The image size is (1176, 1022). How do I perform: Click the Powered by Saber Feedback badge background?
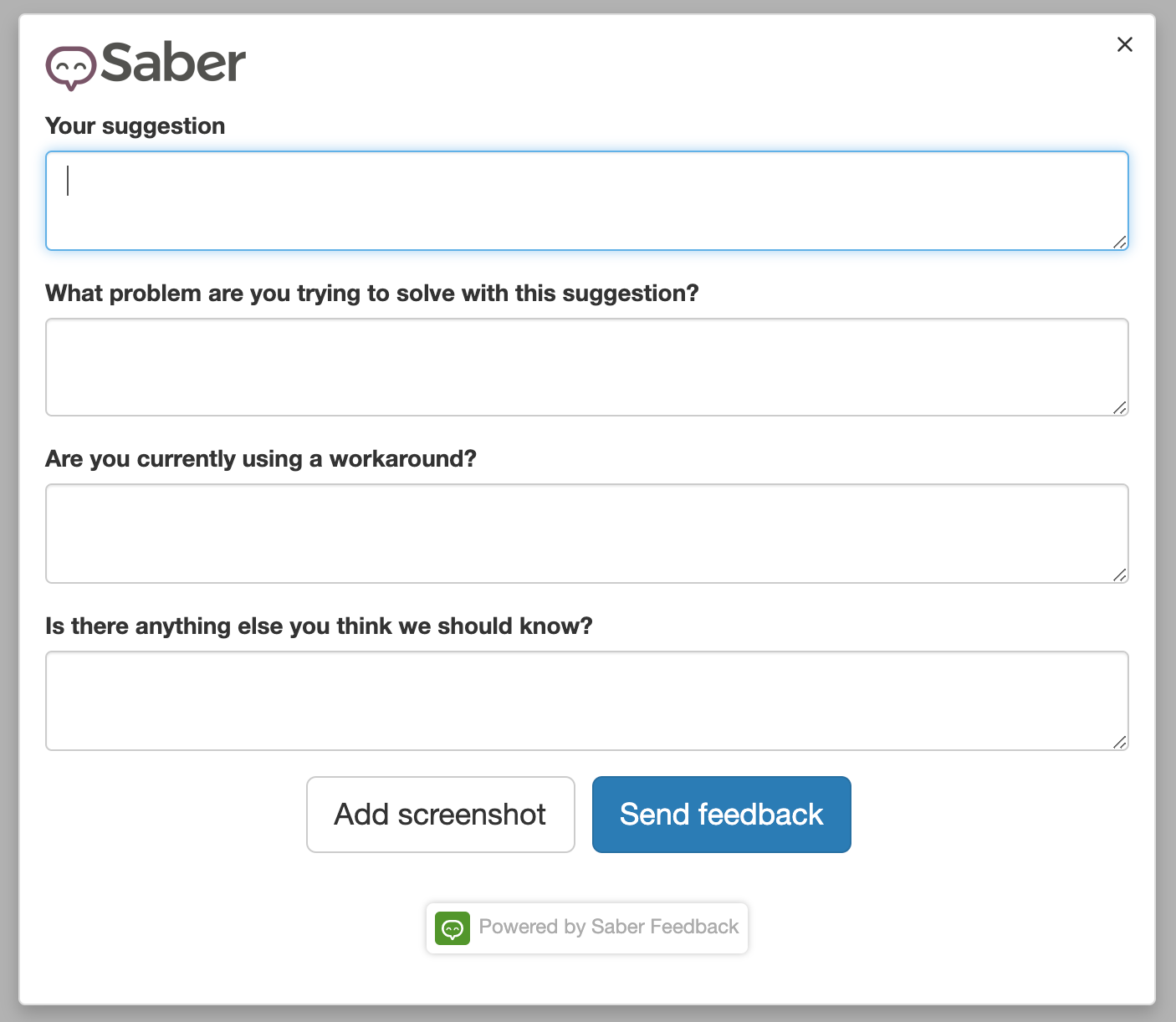coord(585,927)
